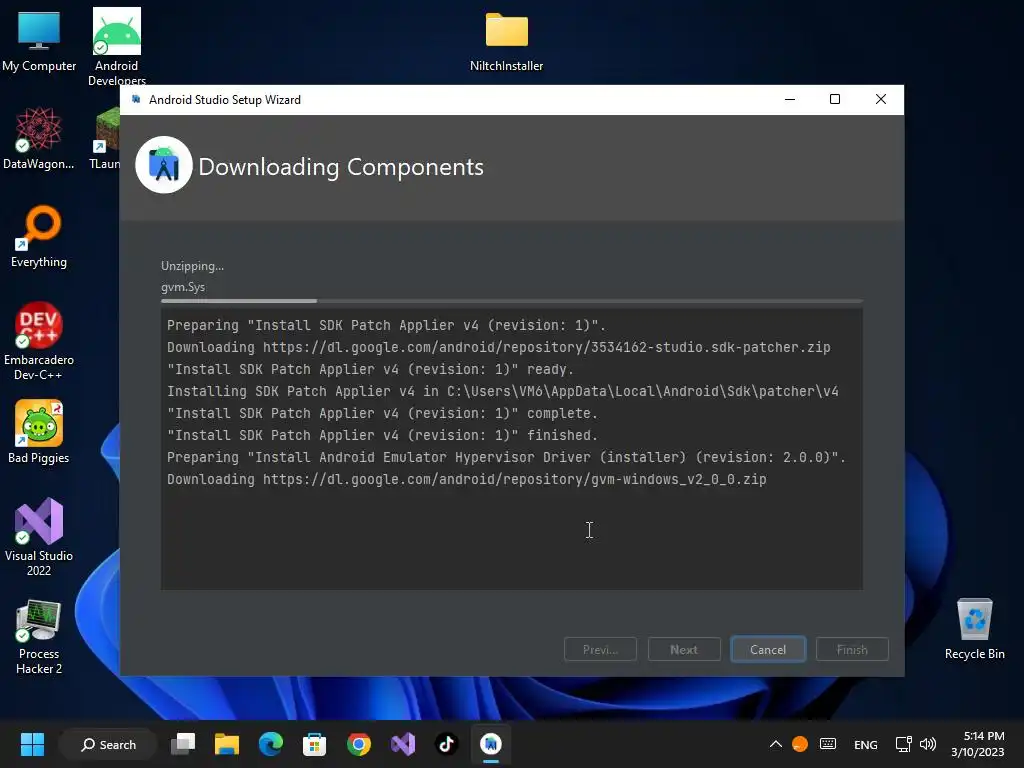Click the taskbar Search box

pyautogui.click(x=108, y=744)
